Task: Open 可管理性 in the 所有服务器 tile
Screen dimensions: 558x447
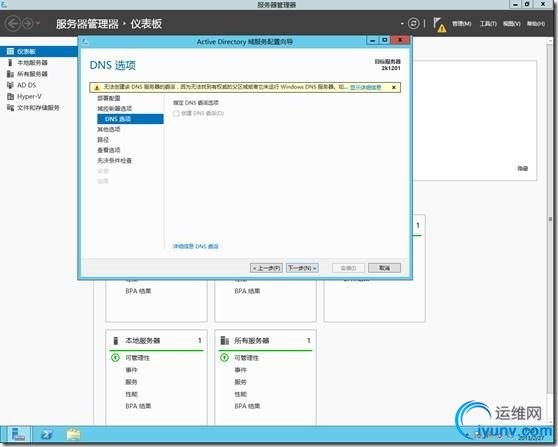Action: [x=246, y=358]
